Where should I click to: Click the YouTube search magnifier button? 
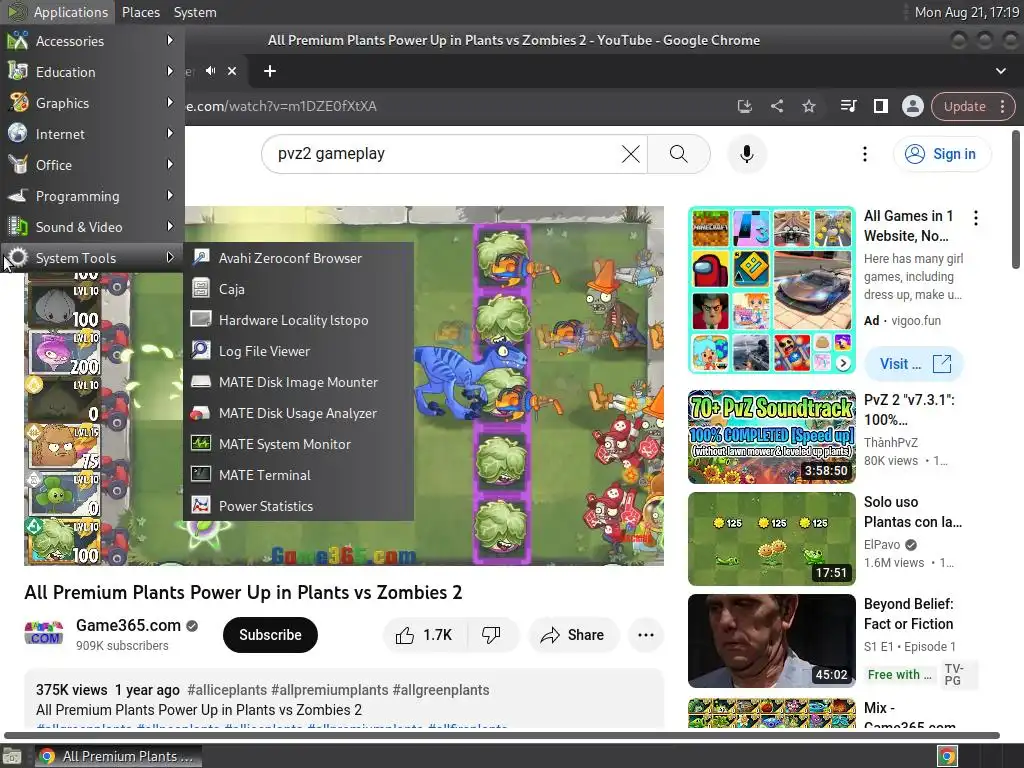[x=679, y=154]
